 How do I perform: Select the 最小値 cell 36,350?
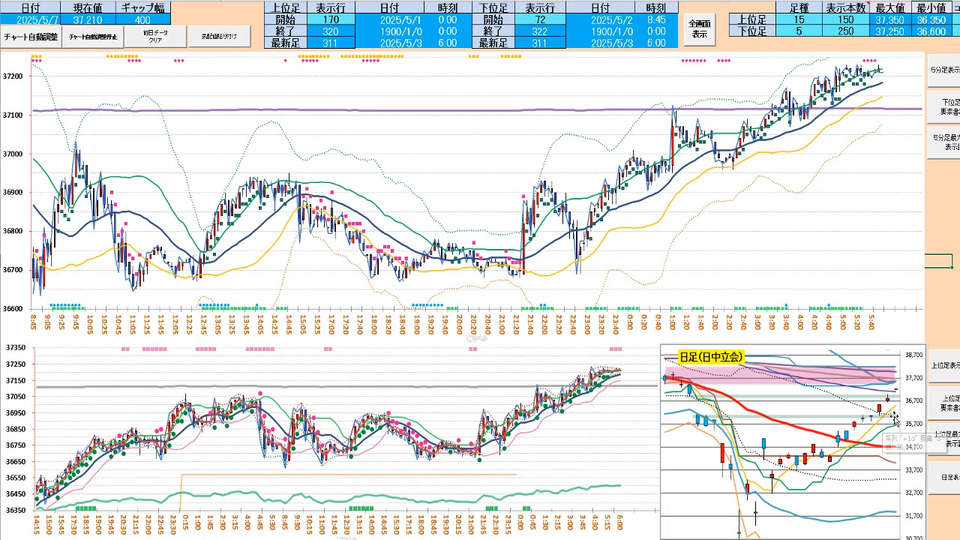tap(931, 20)
